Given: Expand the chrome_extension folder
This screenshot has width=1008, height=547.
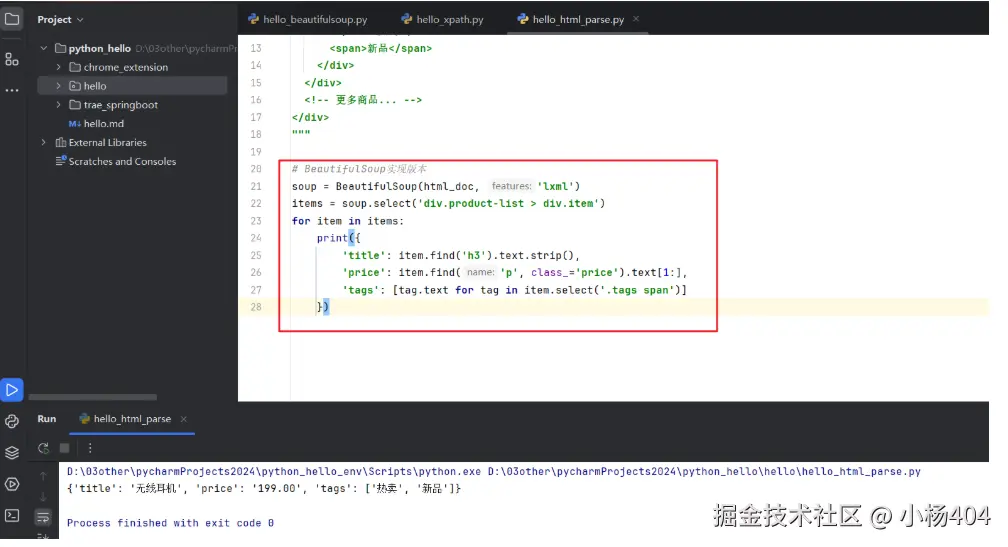Looking at the screenshot, I should 58,67.
